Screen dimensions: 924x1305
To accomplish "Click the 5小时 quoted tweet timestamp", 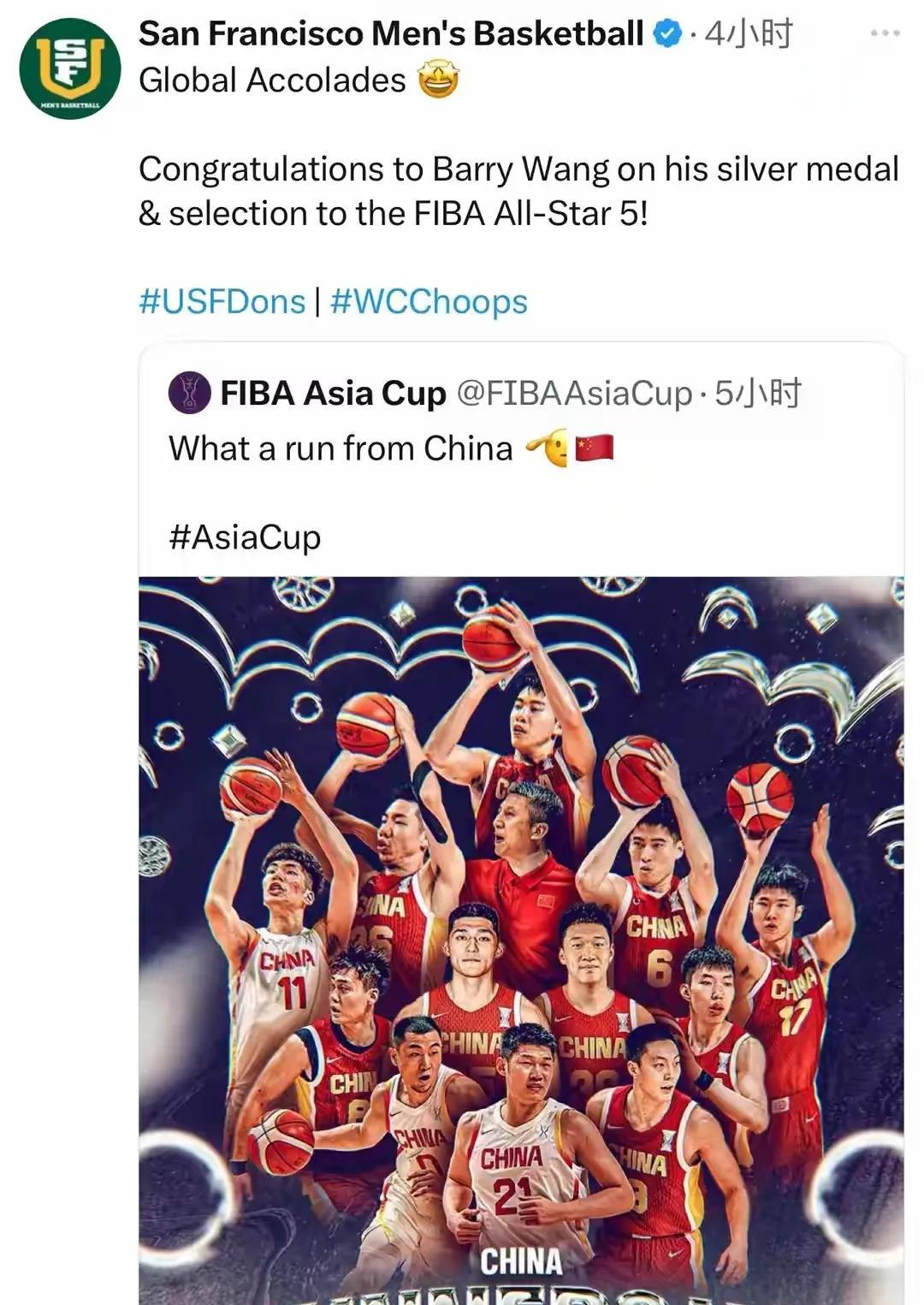I will pos(757,394).
